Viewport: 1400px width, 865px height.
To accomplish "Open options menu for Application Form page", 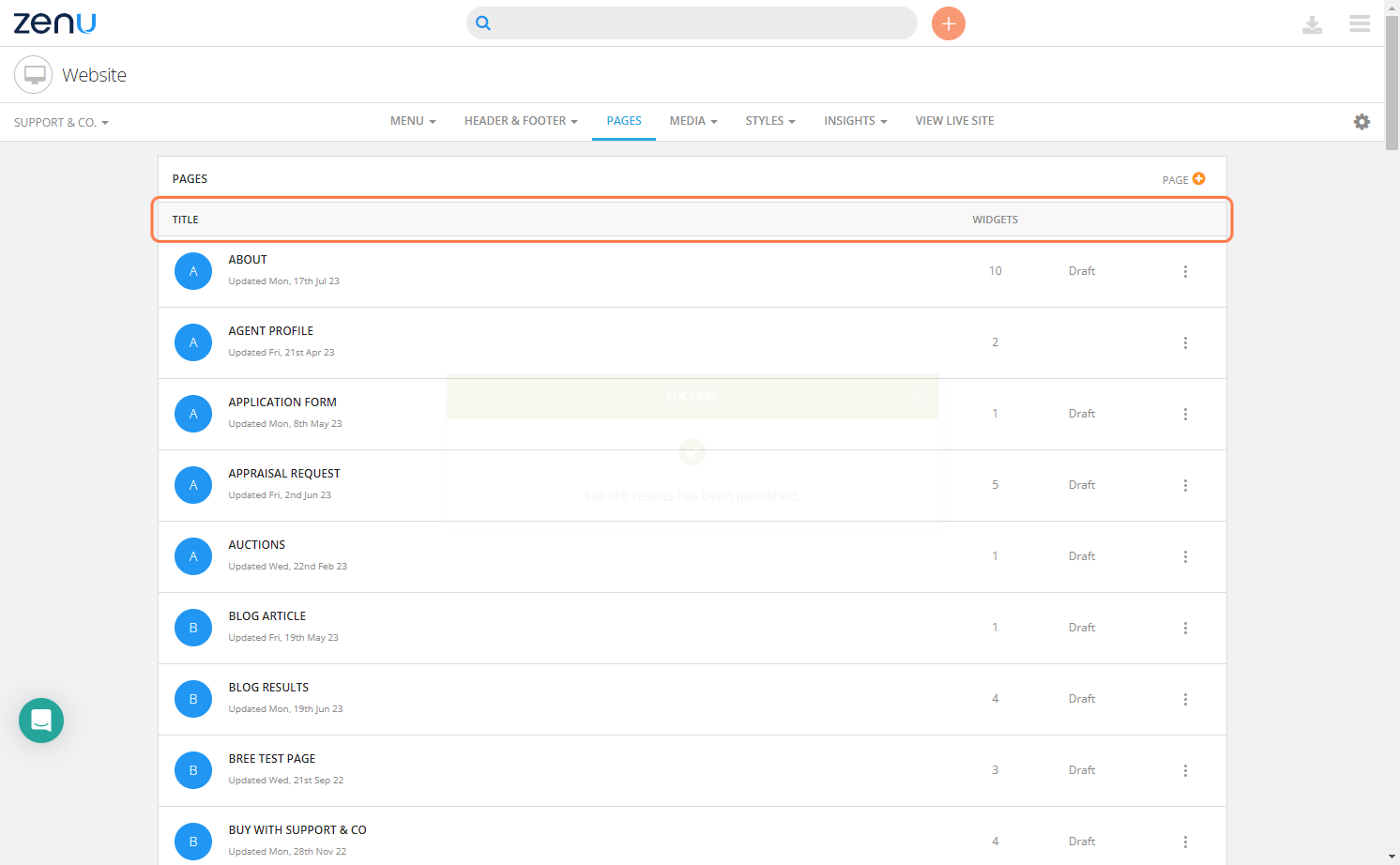I will tap(1185, 414).
